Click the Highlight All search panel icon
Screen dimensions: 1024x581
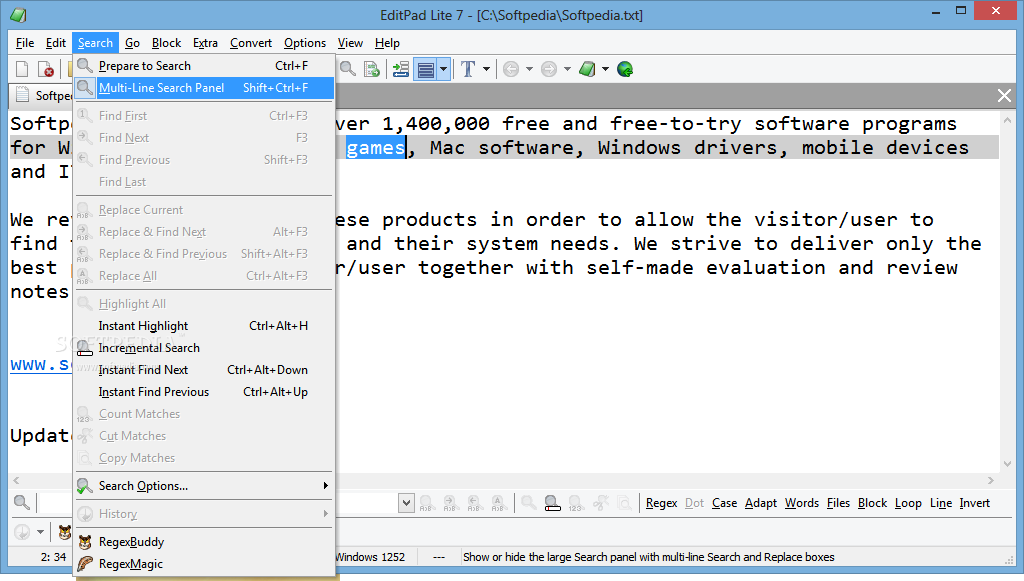[529, 503]
